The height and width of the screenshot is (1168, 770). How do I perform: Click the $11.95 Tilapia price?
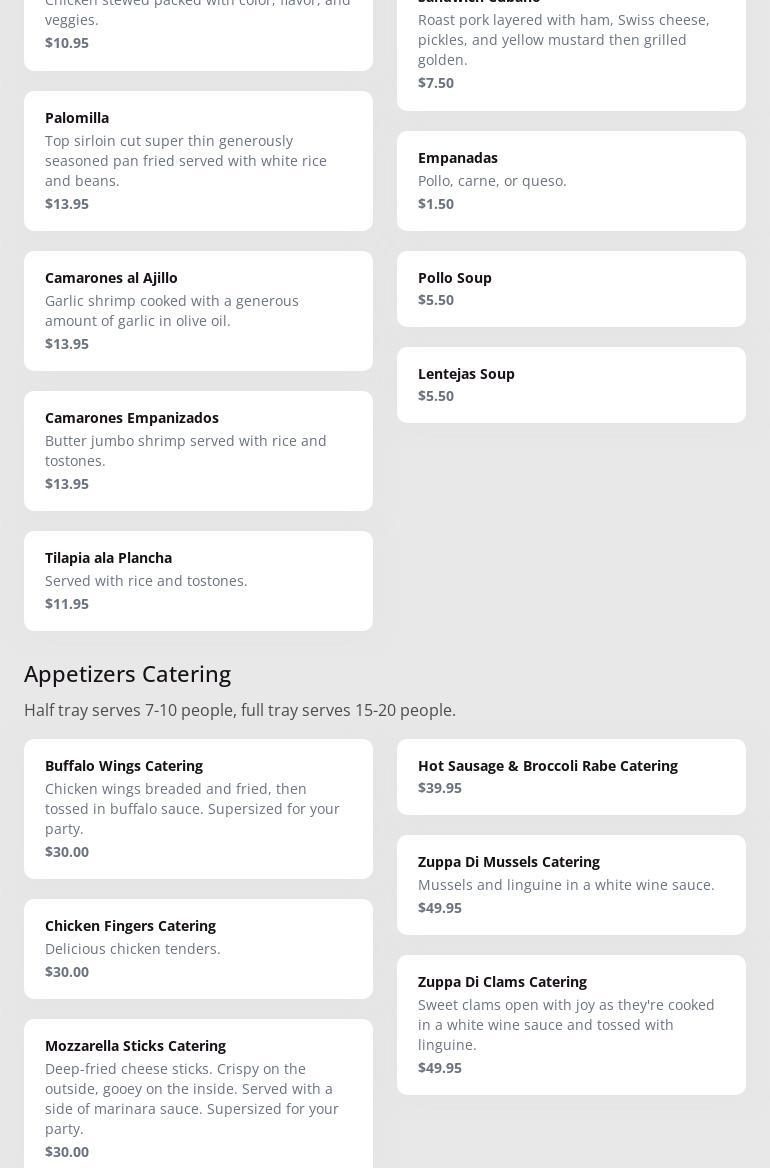point(67,604)
